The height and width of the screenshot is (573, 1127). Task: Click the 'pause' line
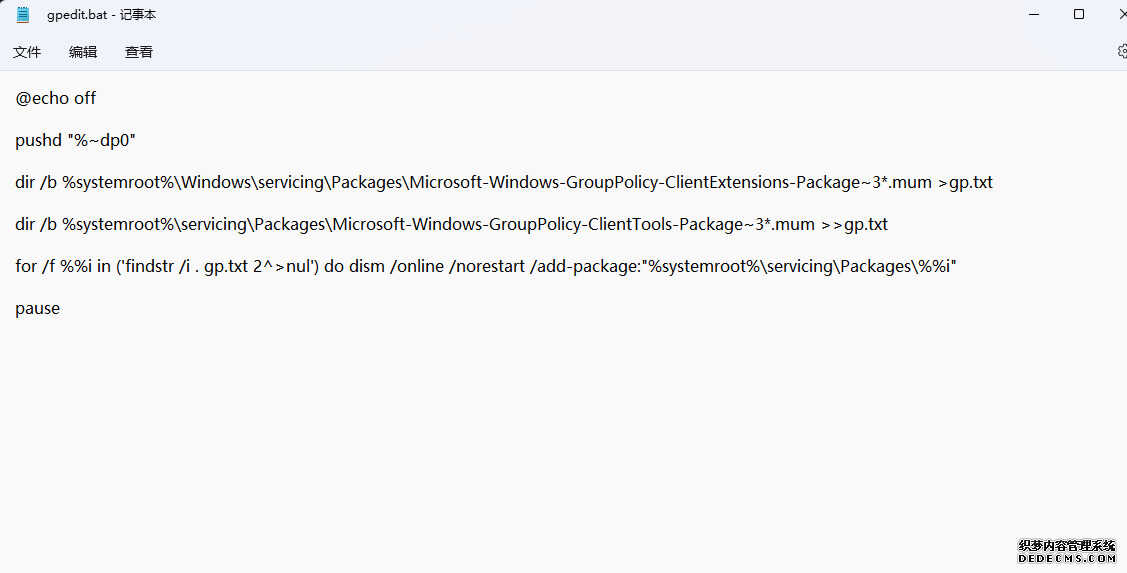(x=37, y=309)
